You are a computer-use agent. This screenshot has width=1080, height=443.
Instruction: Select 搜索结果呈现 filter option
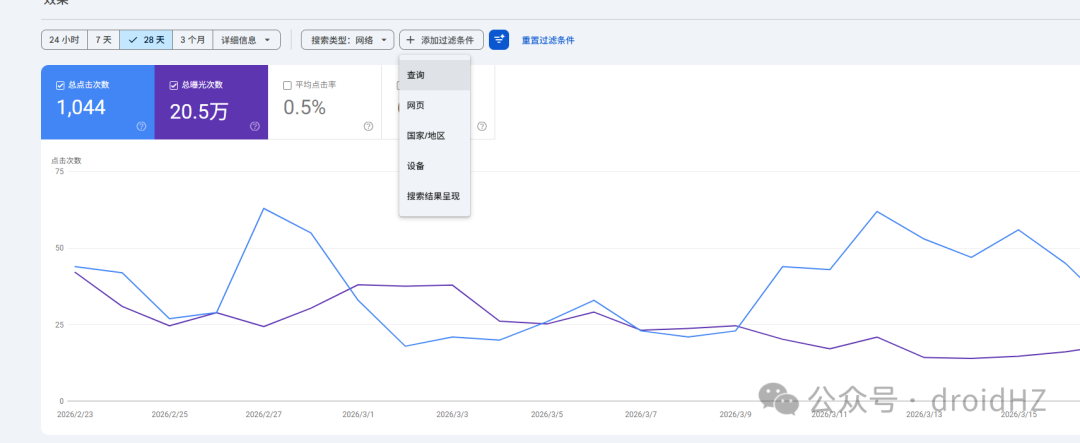pos(435,196)
